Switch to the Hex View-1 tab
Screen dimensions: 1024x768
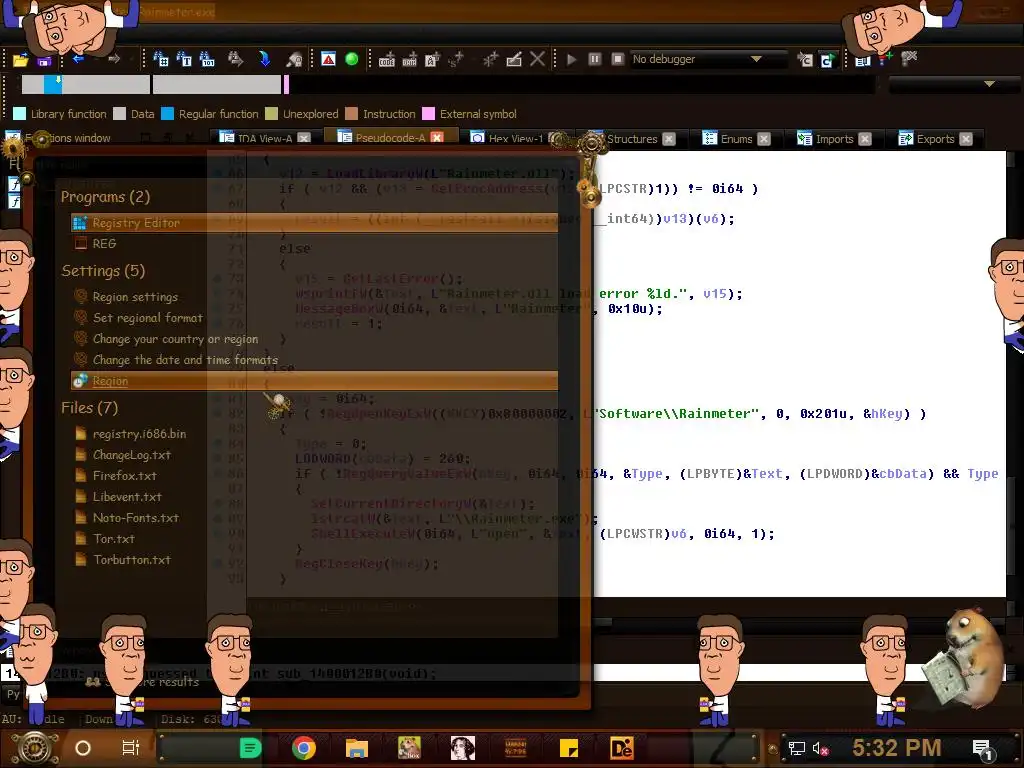click(515, 138)
